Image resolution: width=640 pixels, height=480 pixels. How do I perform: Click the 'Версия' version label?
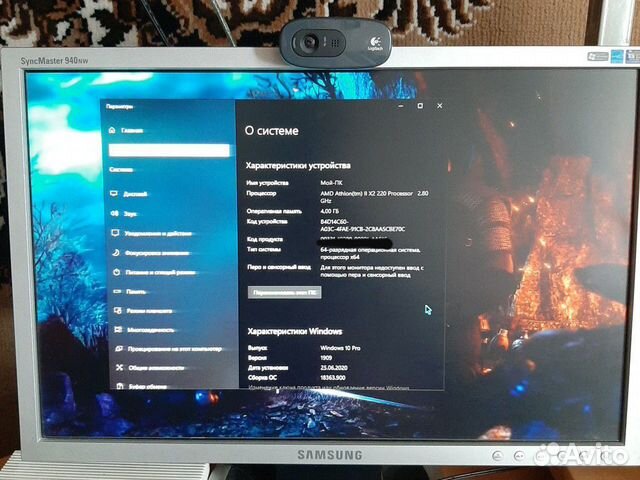pyautogui.click(x=257, y=358)
